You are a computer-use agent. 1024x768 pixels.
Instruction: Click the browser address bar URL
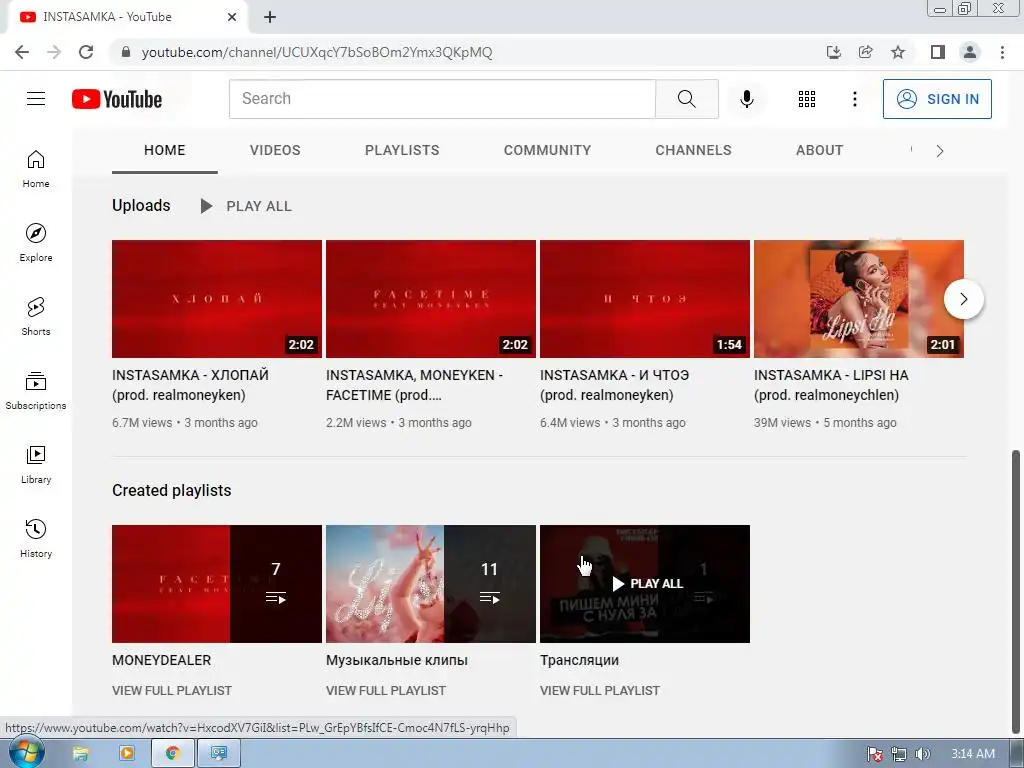(x=317, y=52)
